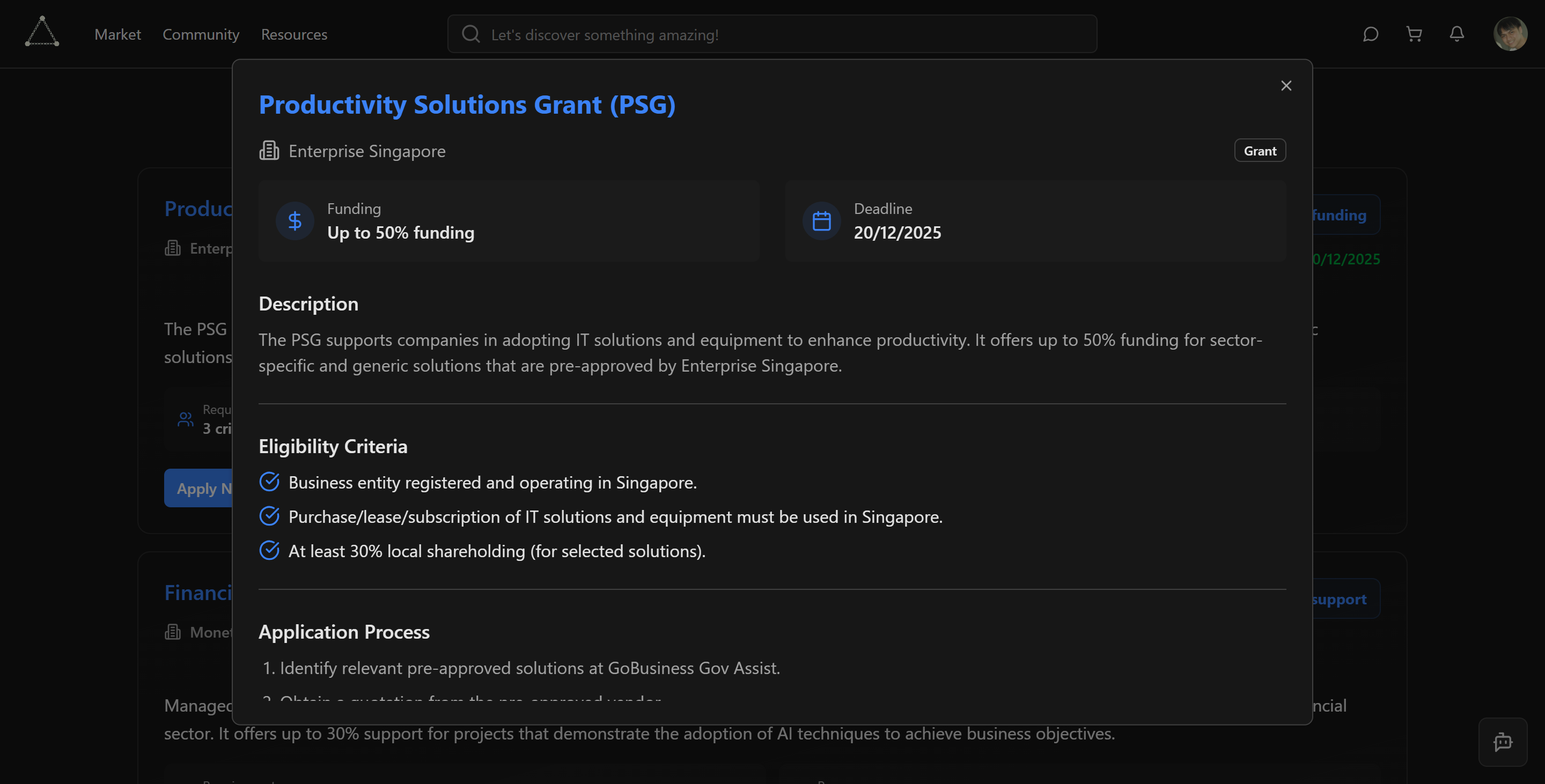The image size is (1545, 784).
Task: Click the Funding label in funding box
Action: (x=354, y=209)
